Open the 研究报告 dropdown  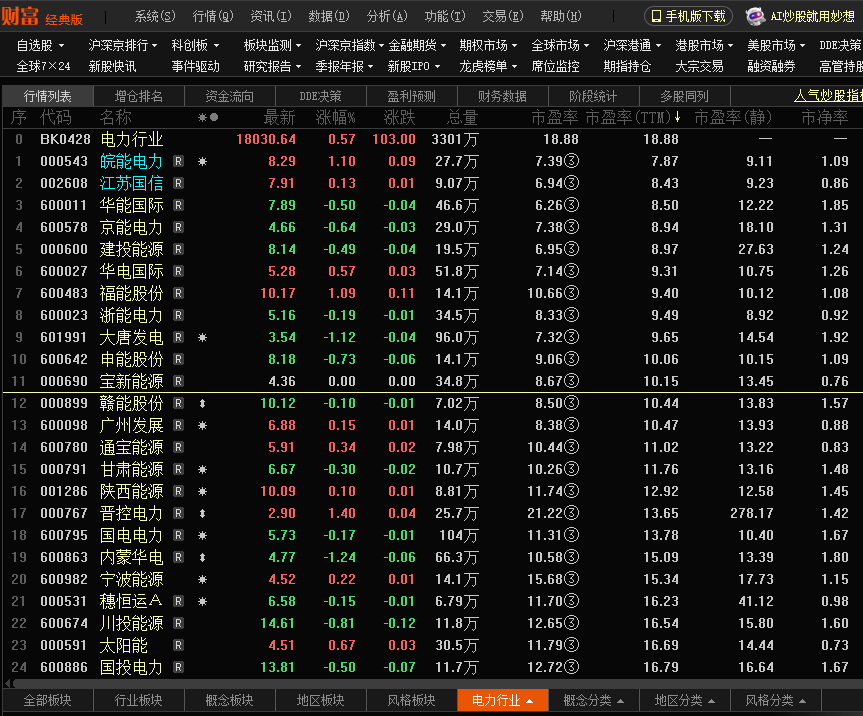coord(272,67)
